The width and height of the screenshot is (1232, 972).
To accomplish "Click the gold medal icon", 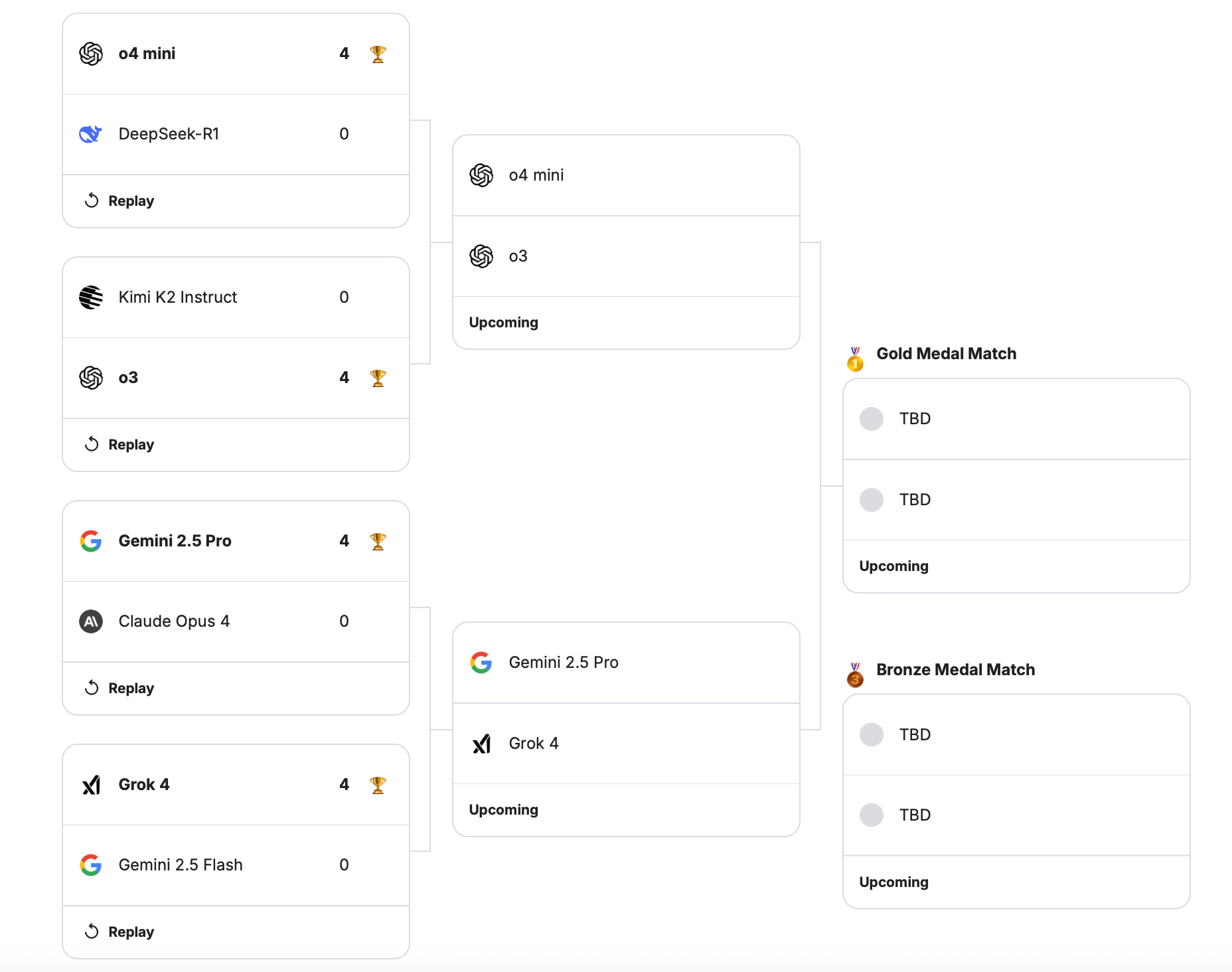I will pyautogui.click(x=855, y=359).
